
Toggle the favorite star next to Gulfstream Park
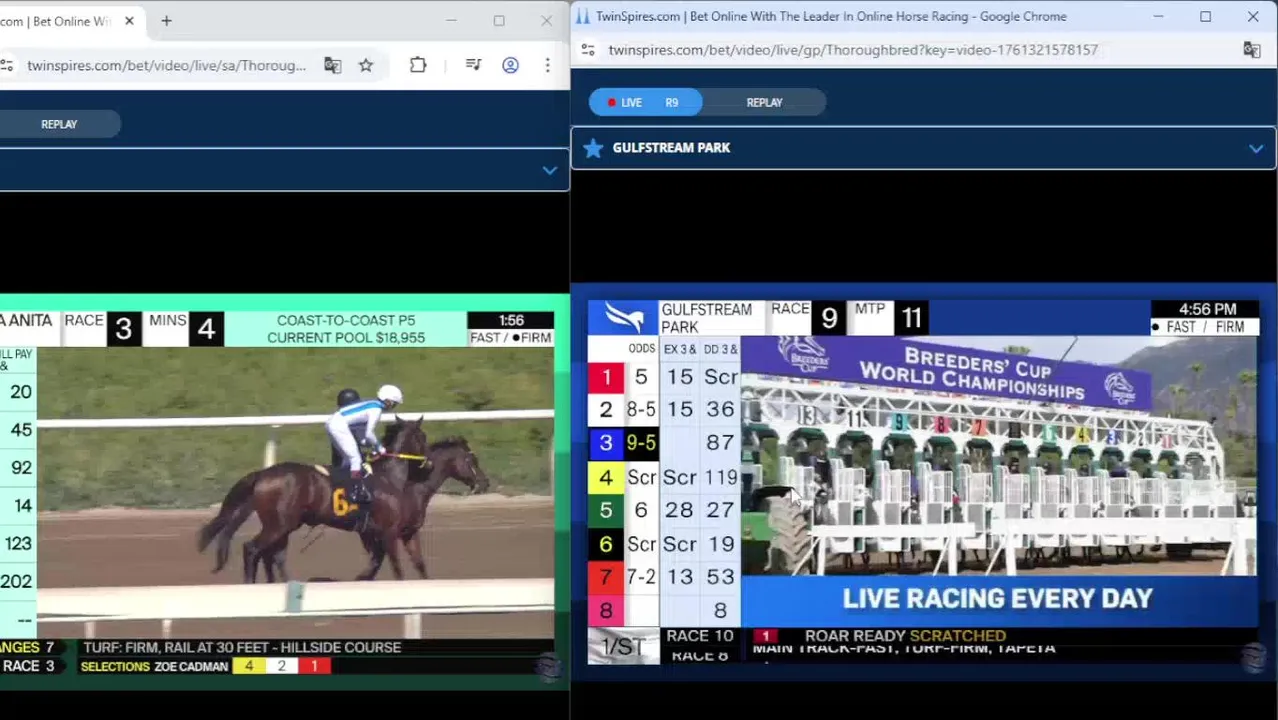[593, 148]
